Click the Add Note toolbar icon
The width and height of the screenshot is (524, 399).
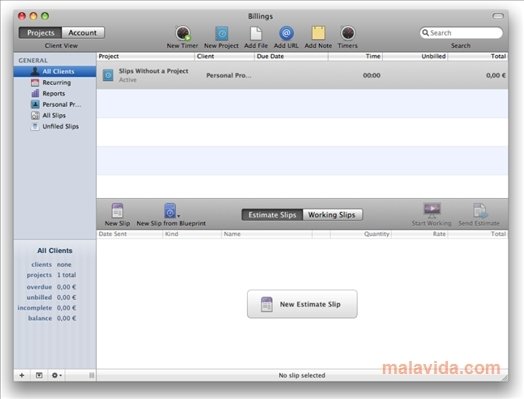click(x=318, y=33)
